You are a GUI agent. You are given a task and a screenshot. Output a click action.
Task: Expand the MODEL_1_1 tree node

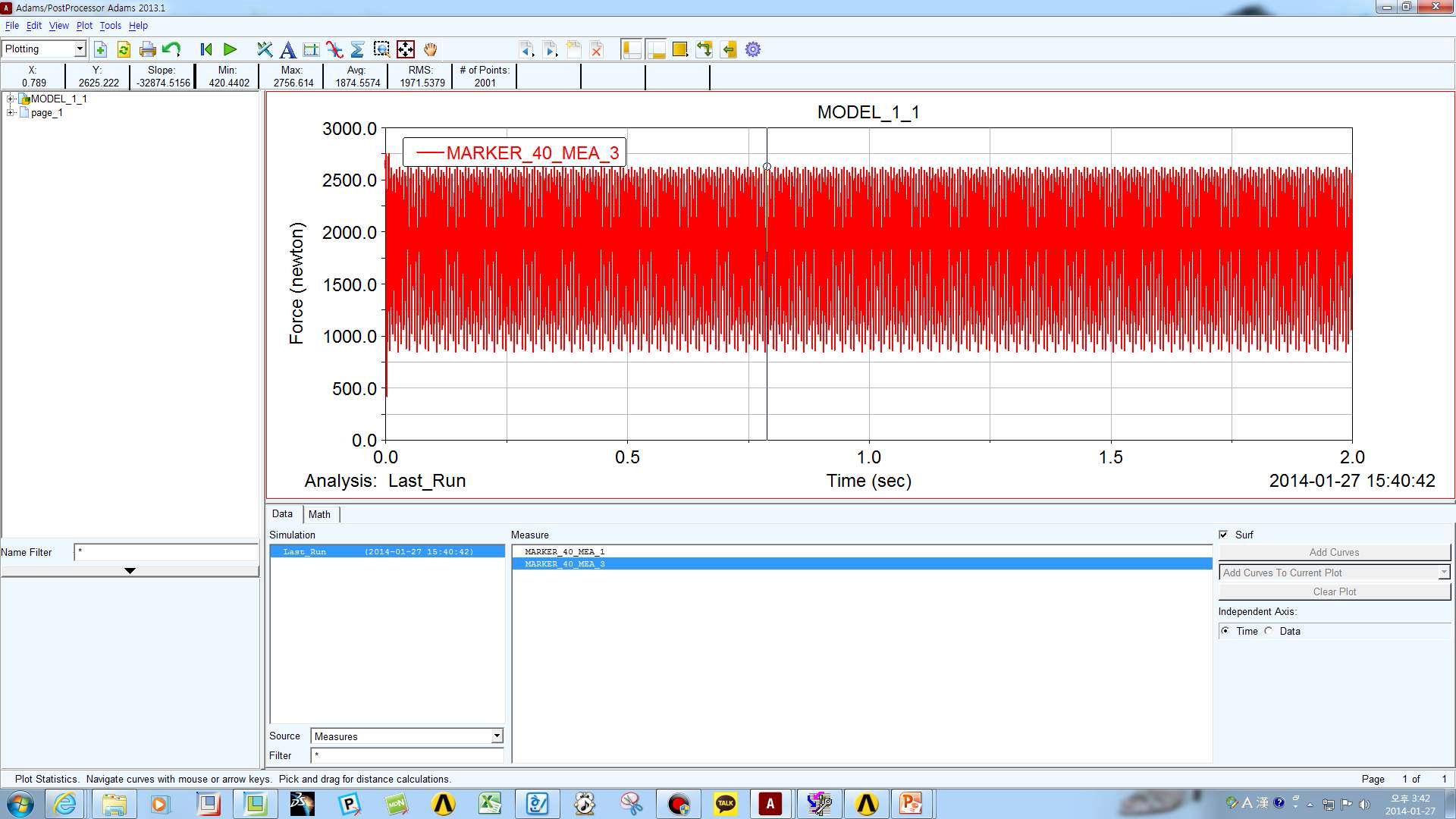tap(11, 99)
